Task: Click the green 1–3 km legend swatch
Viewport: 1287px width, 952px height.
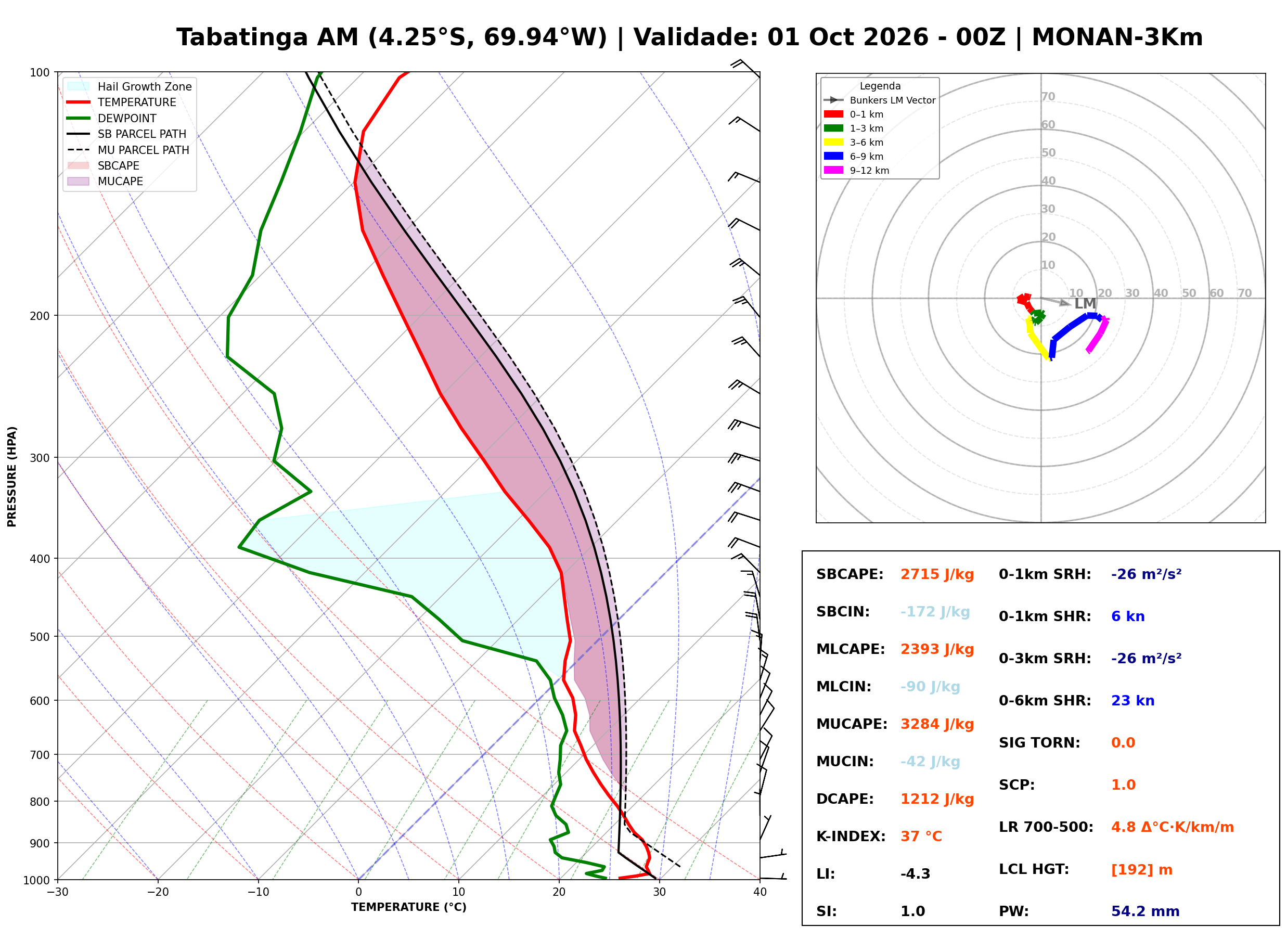Action: [833, 128]
